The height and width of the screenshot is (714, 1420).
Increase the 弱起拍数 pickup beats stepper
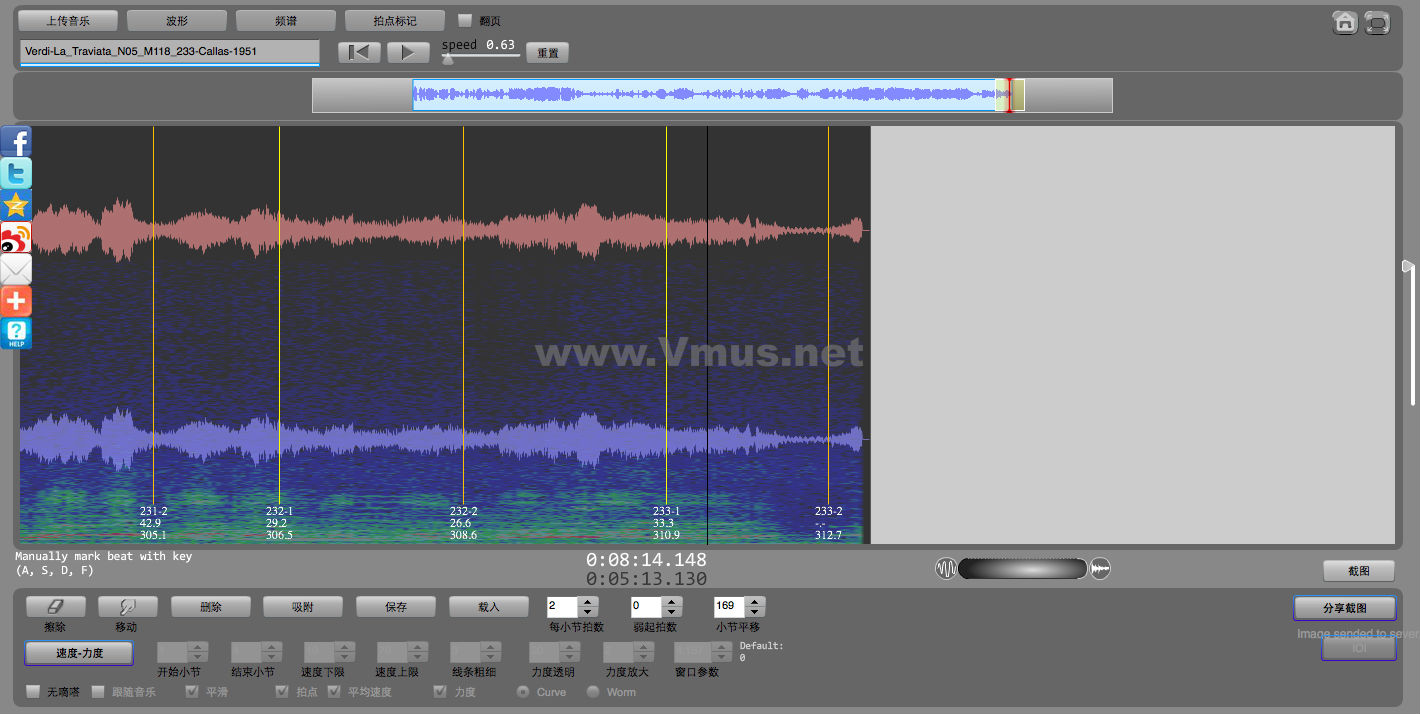672,602
